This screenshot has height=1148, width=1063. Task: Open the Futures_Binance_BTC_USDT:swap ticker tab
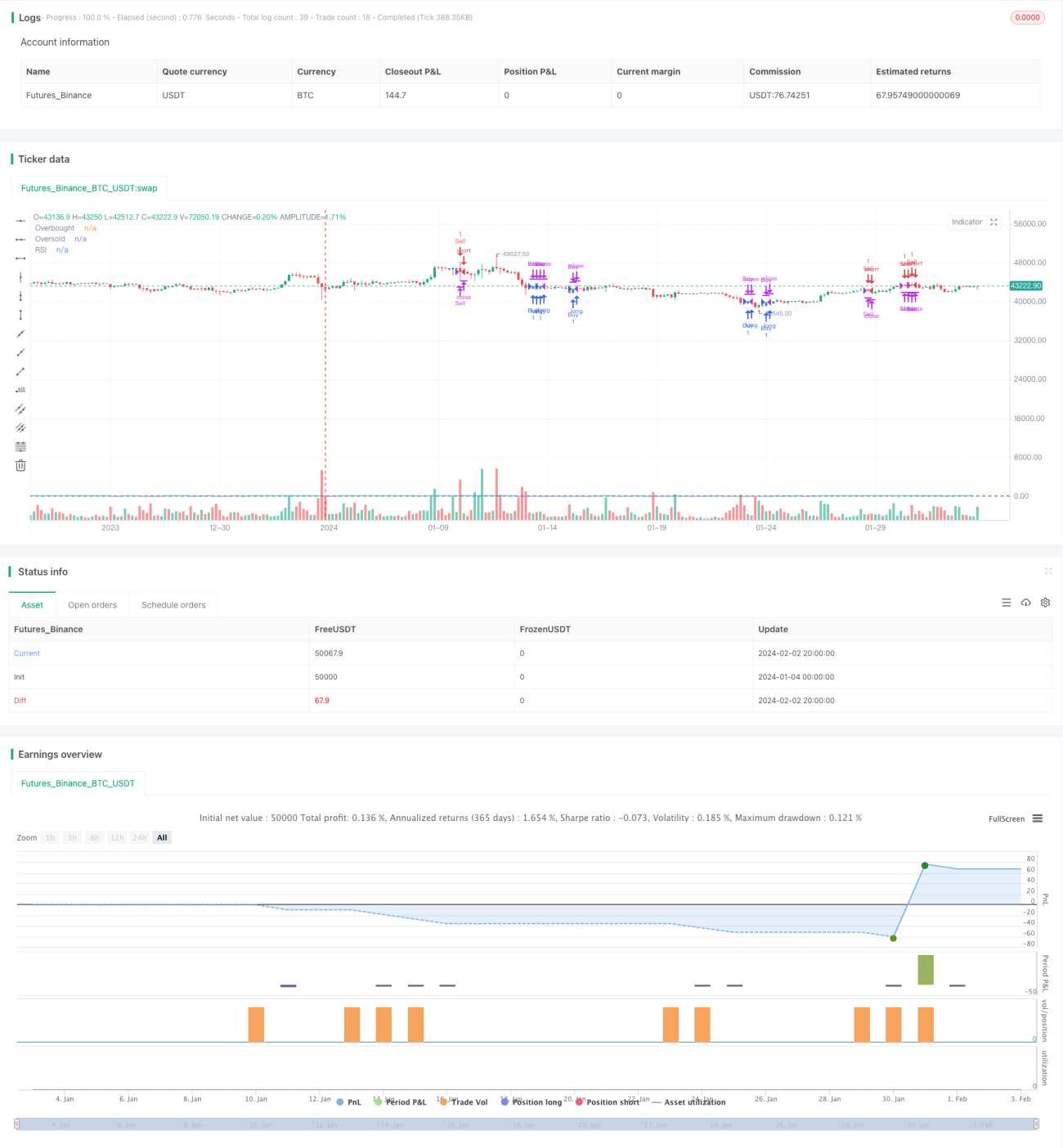[x=89, y=188]
